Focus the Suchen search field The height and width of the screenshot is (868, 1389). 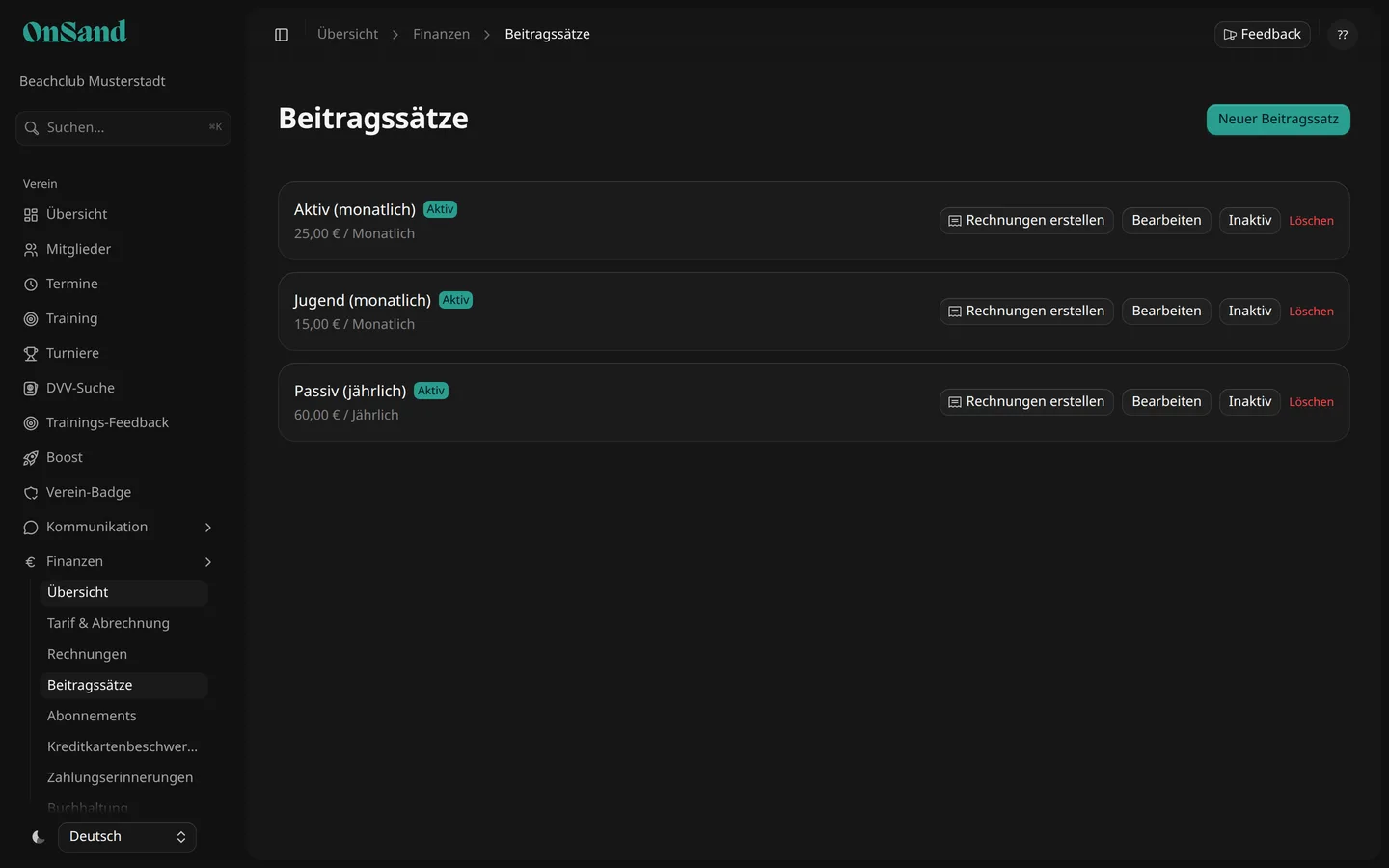pyautogui.click(x=123, y=128)
